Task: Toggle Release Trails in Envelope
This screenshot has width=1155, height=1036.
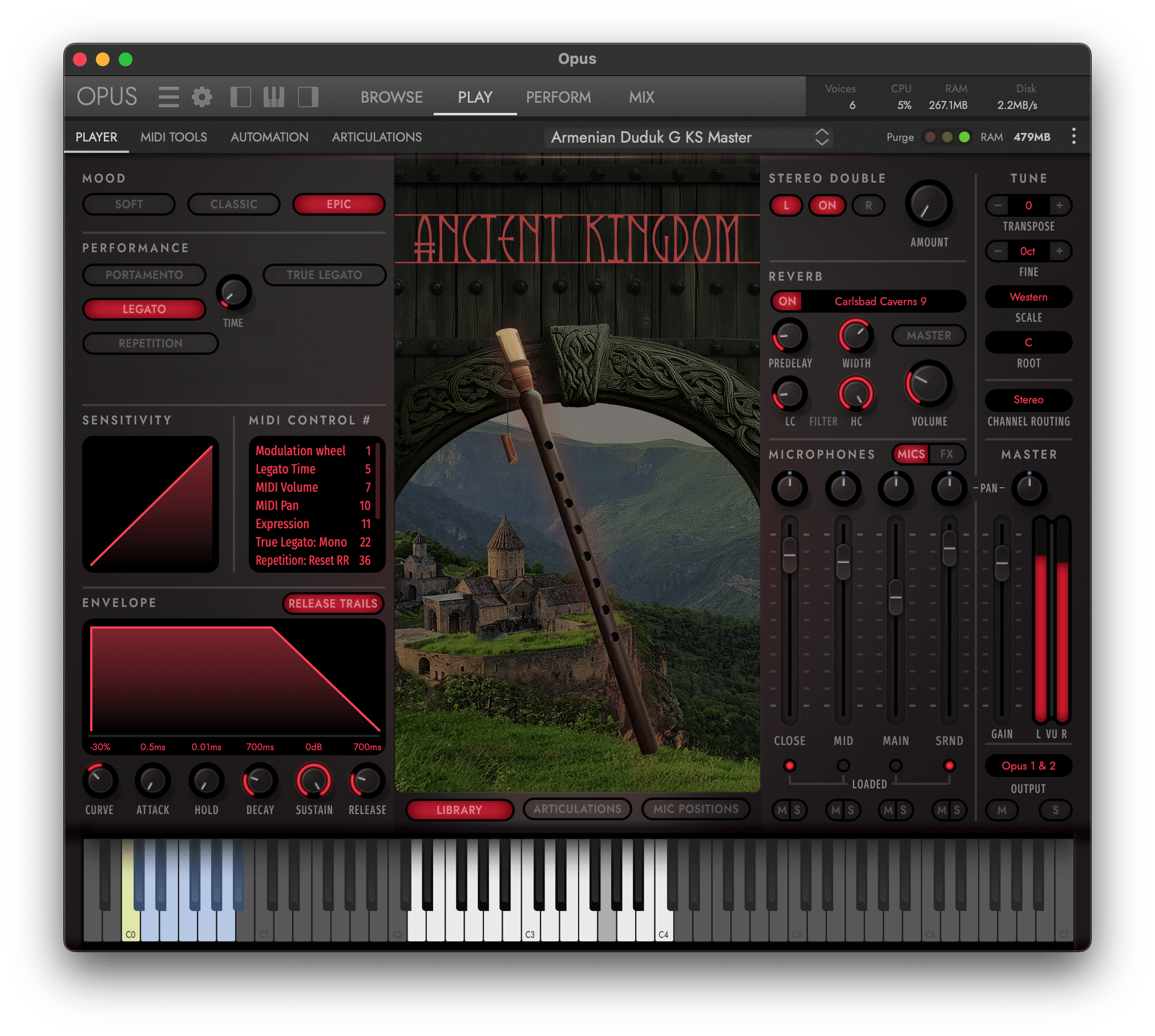Action: pos(333,604)
